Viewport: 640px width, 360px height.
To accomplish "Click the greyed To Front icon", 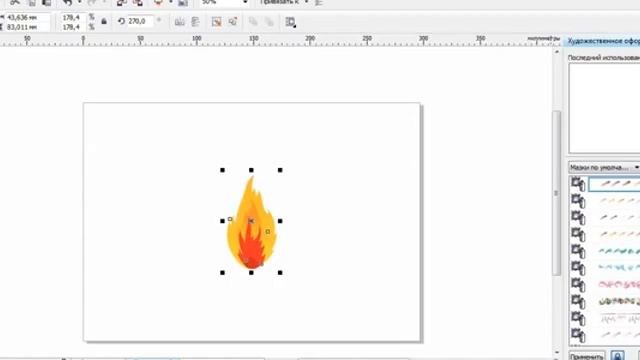I will click(253, 22).
